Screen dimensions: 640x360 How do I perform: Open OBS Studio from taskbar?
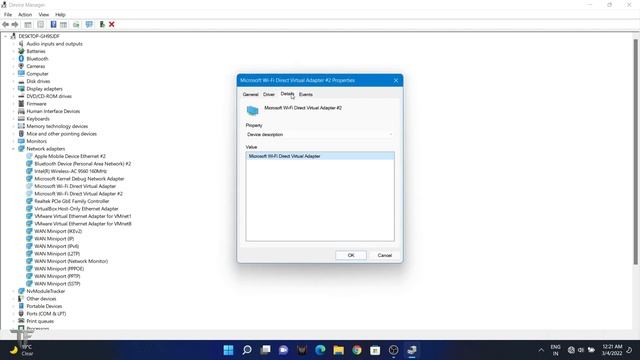pos(393,350)
